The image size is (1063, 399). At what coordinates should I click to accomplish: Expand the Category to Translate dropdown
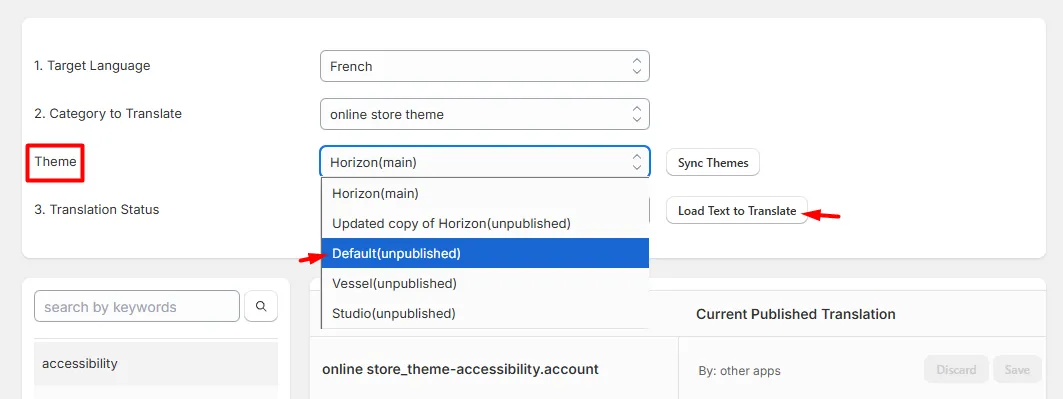tap(485, 114)
